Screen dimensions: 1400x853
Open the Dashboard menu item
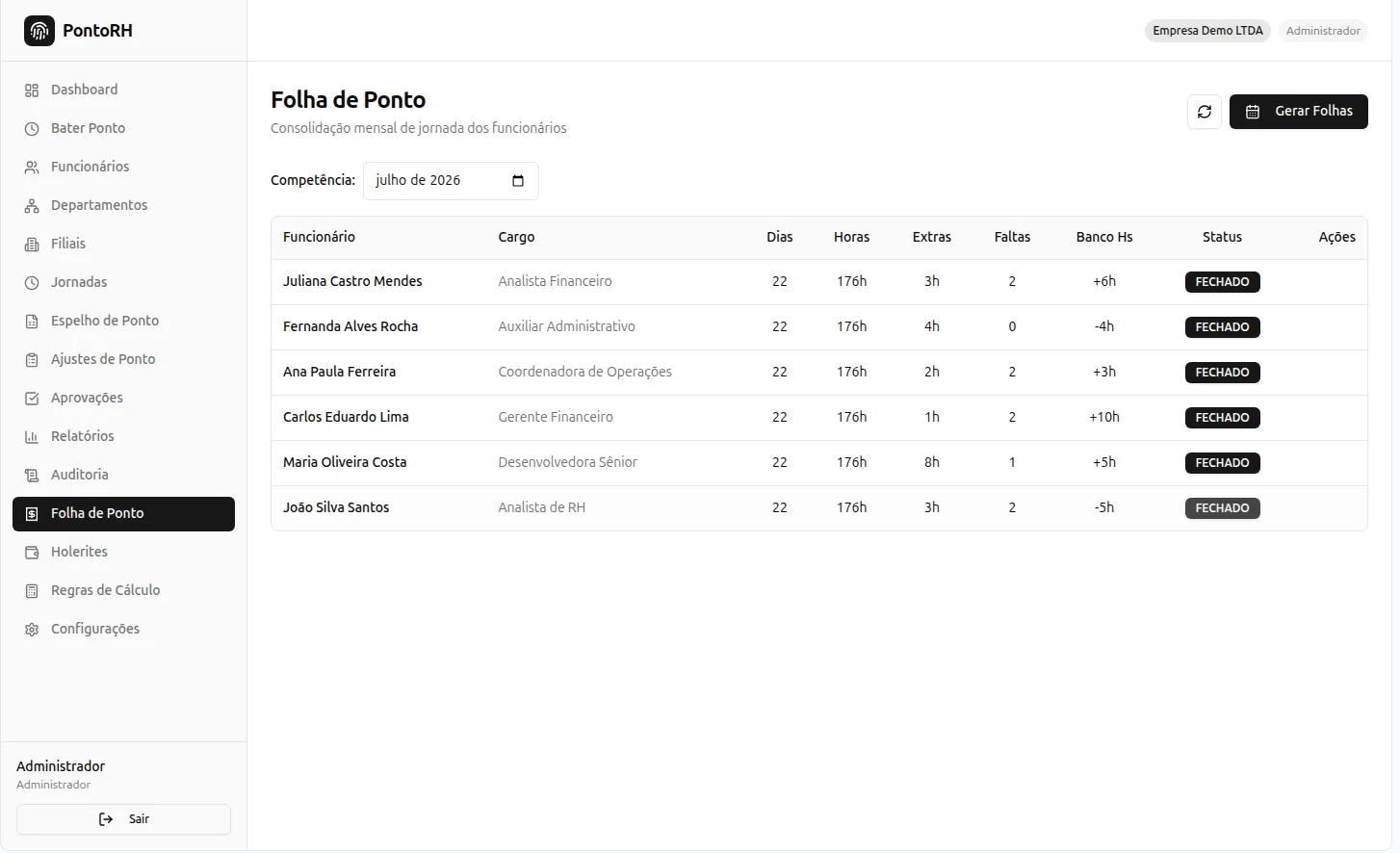pos(123,90)
